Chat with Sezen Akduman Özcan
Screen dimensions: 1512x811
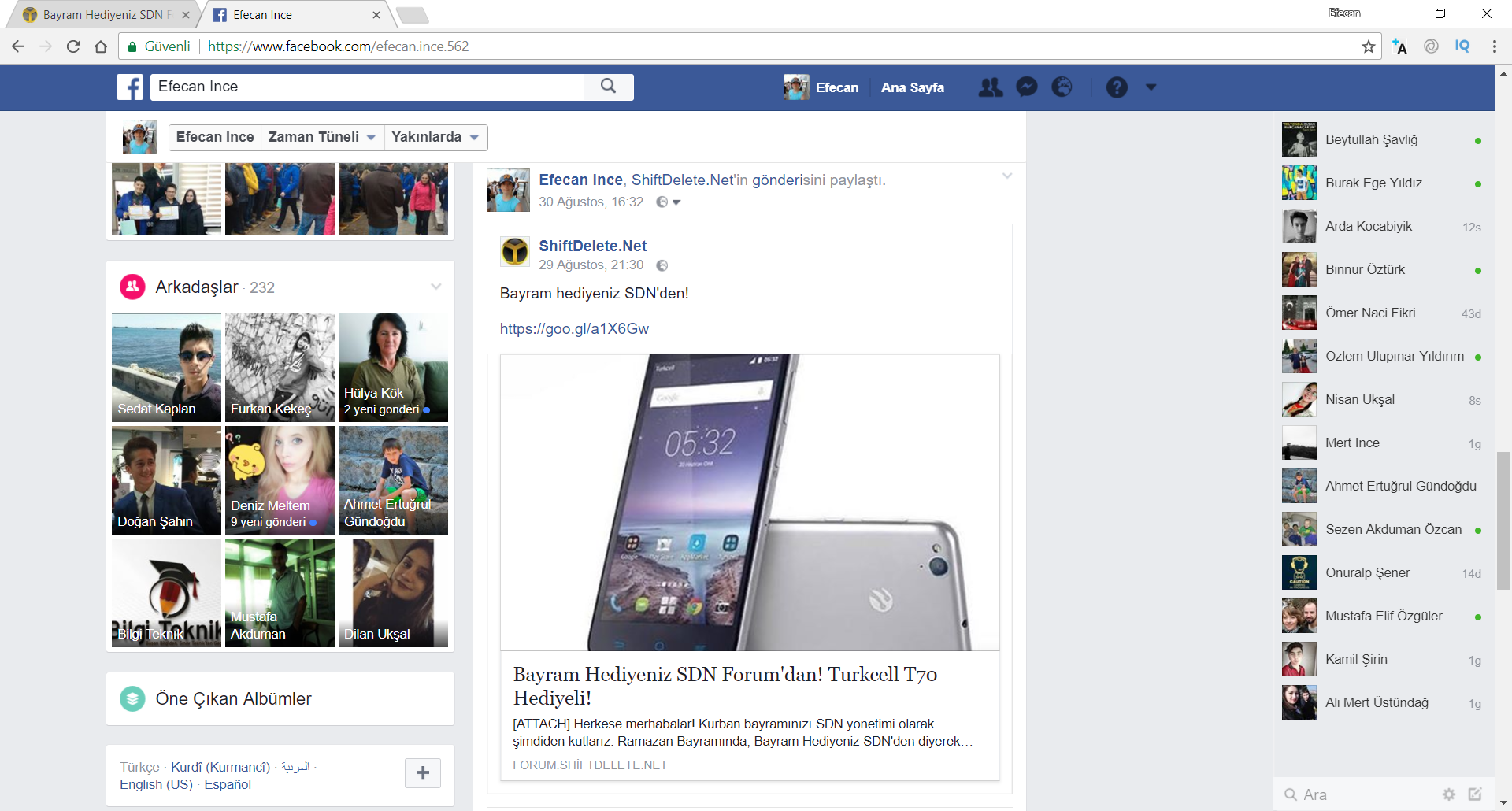1384,529
